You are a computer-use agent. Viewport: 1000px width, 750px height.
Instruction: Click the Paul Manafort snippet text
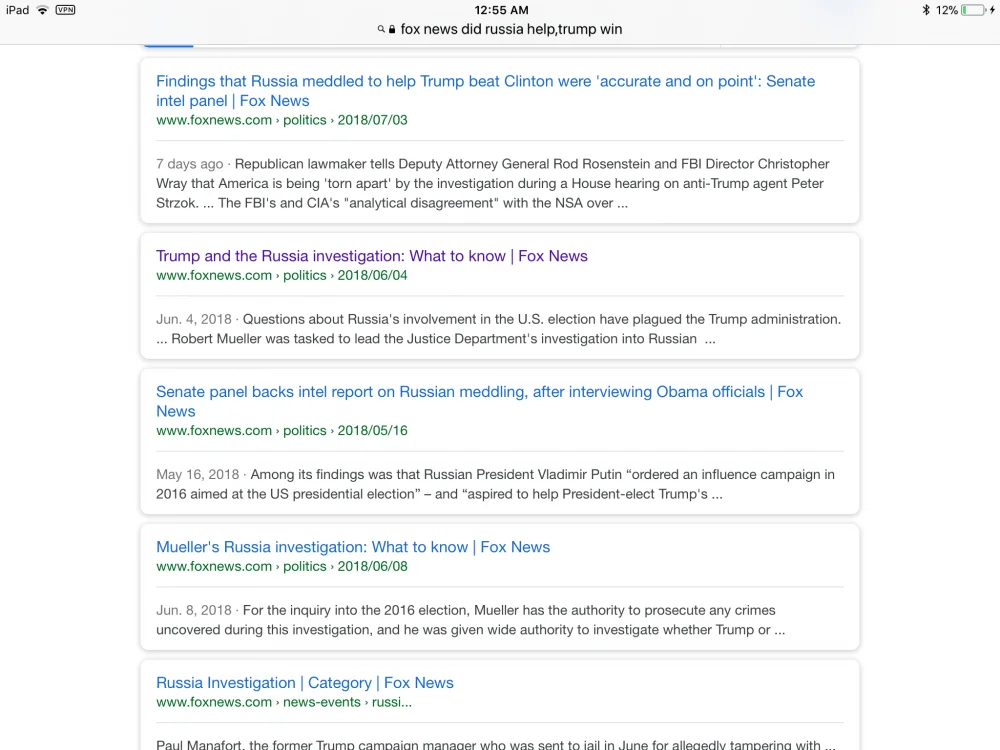(496, 744)
